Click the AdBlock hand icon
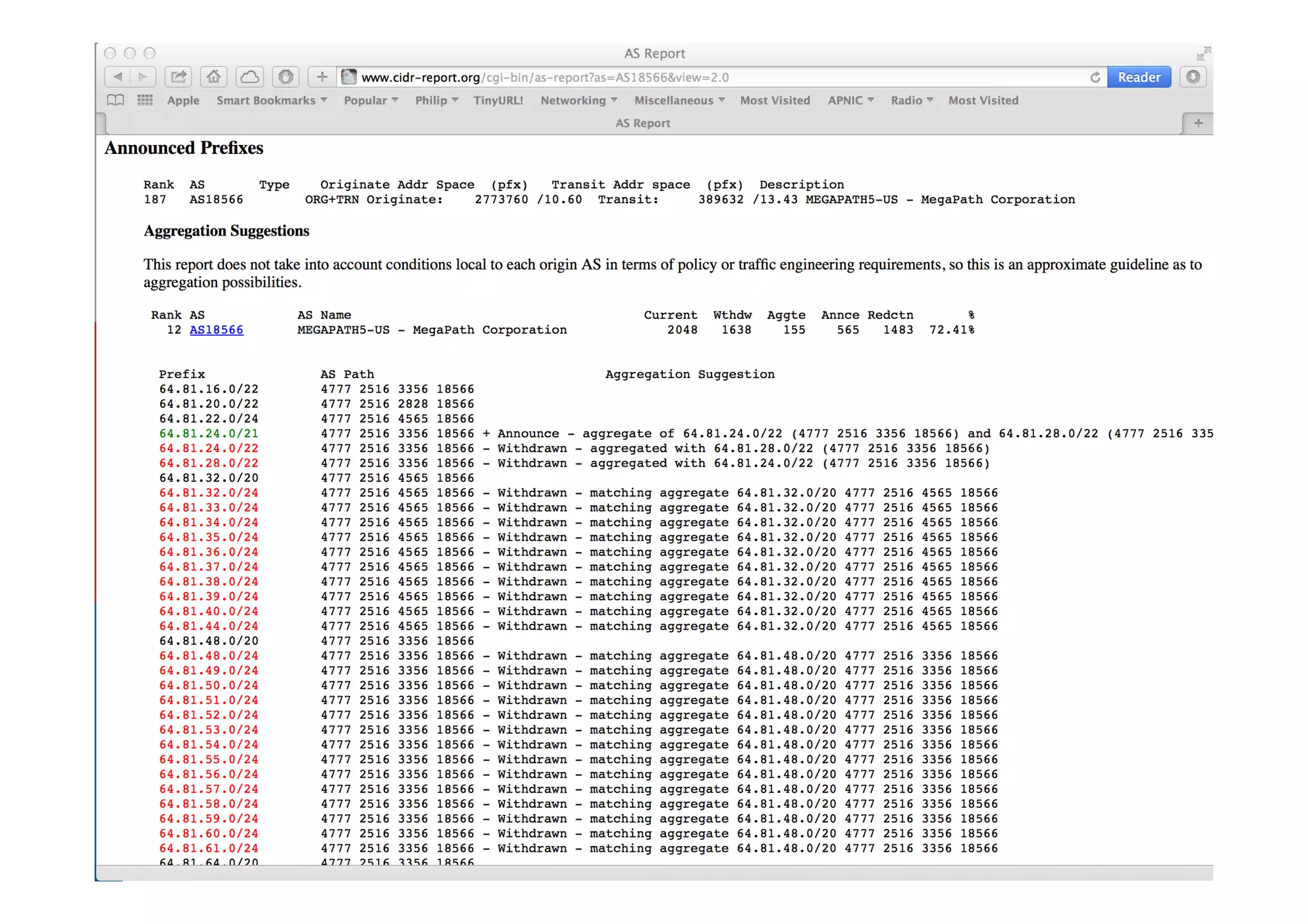Image resolution: width=1308 pixels, height=924 pixels. [x=285, y=77]
